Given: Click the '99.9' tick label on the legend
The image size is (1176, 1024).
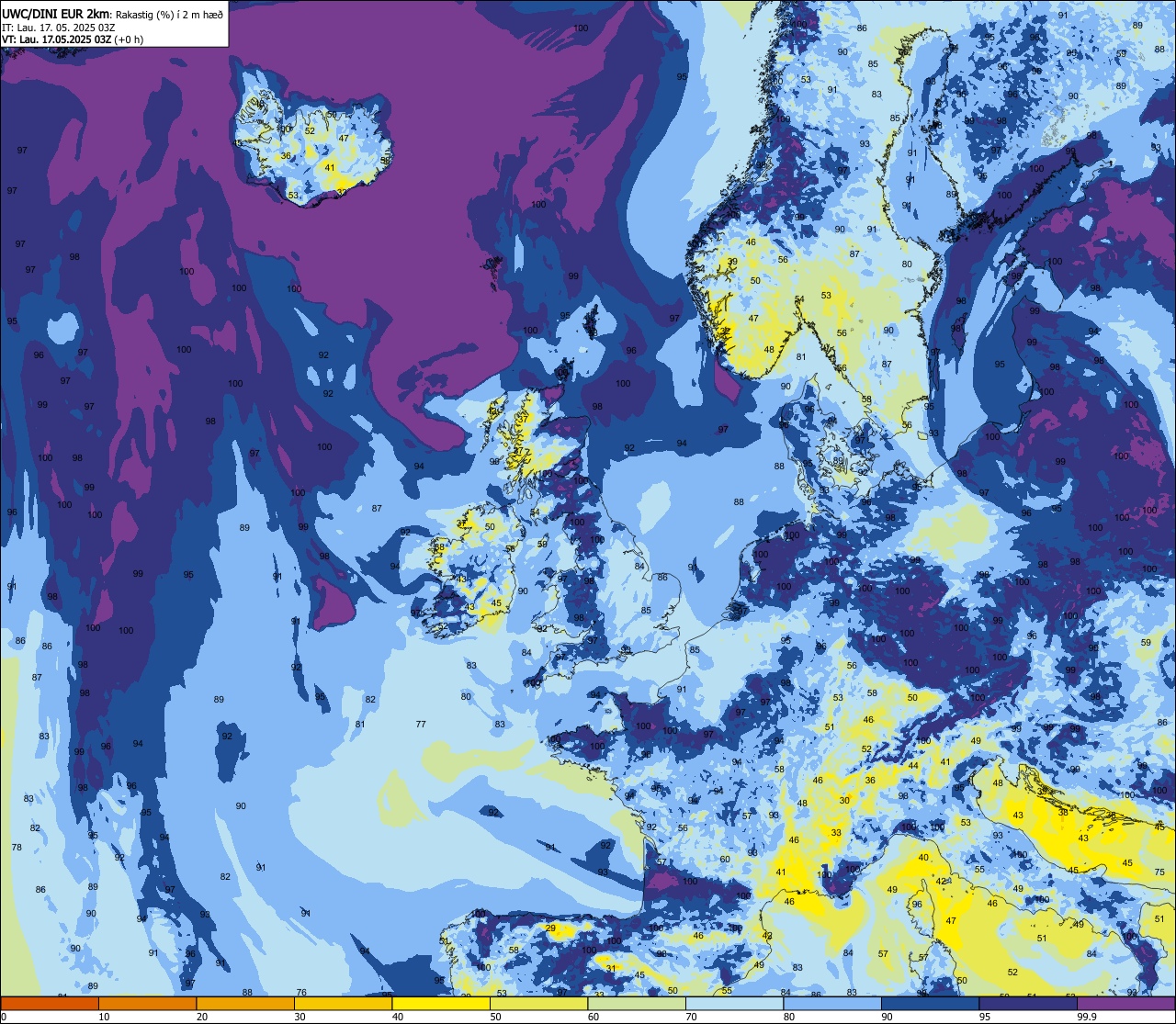Looking at the screenshot, I should coord(1086,1017).
